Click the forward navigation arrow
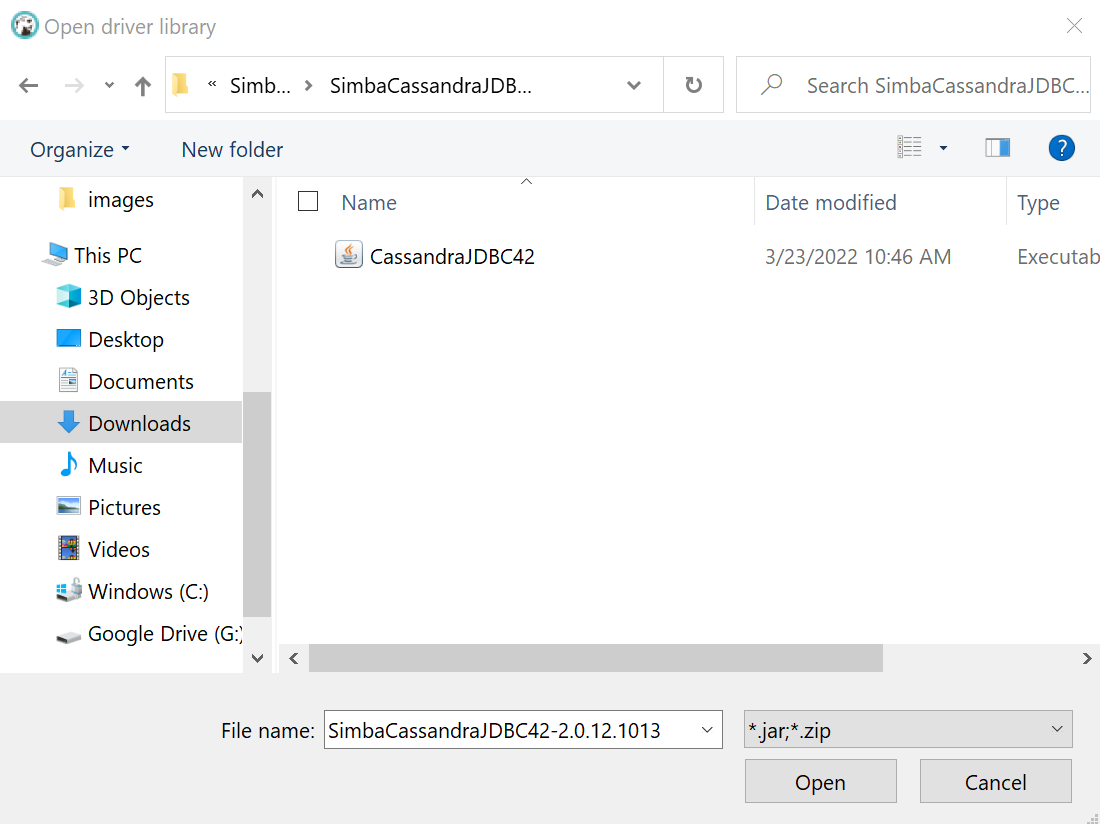The height and width of the screenshot is (824, 1100). click(74, 86)
